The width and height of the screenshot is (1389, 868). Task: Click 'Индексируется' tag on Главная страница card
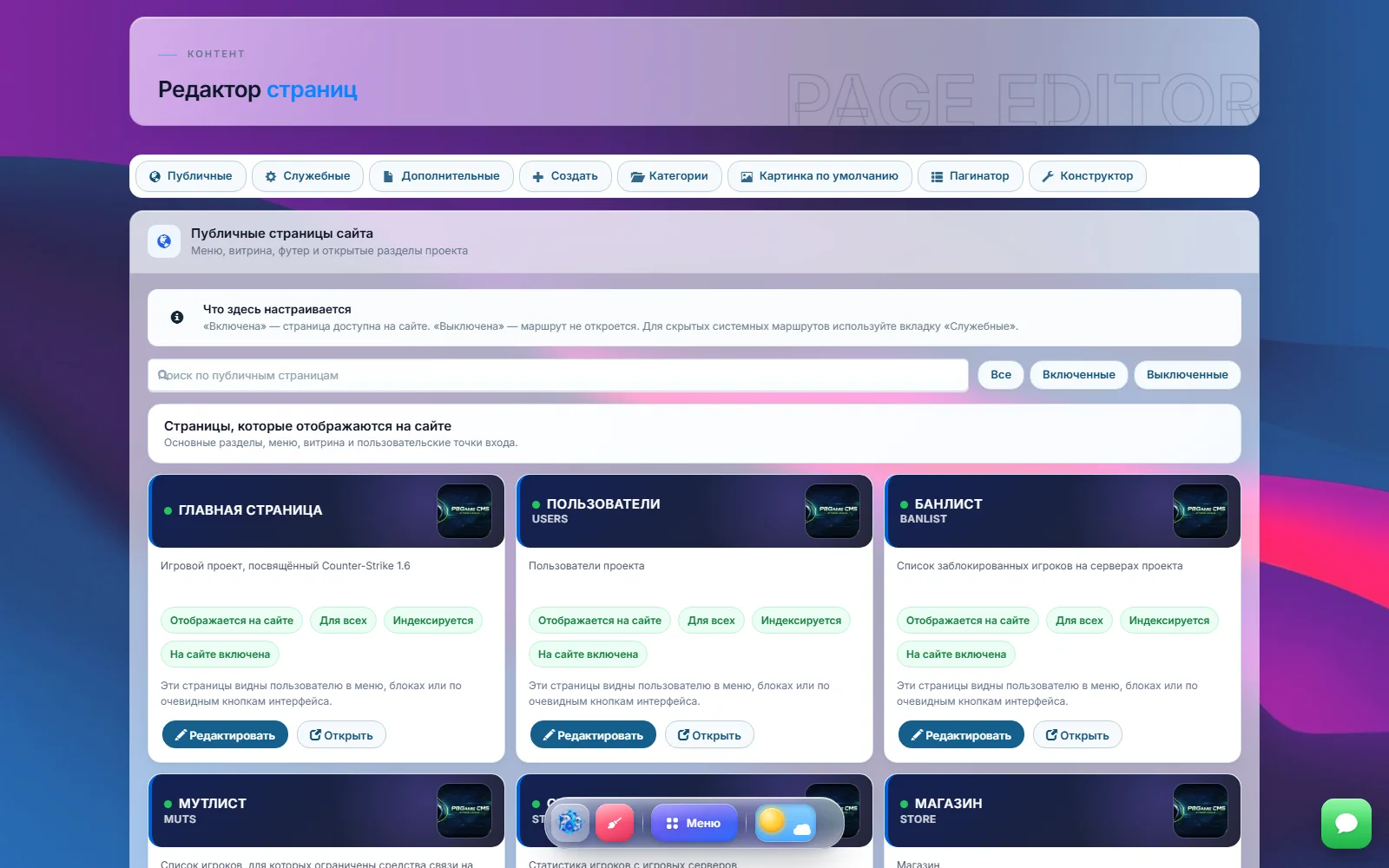[x=433, y=621]
